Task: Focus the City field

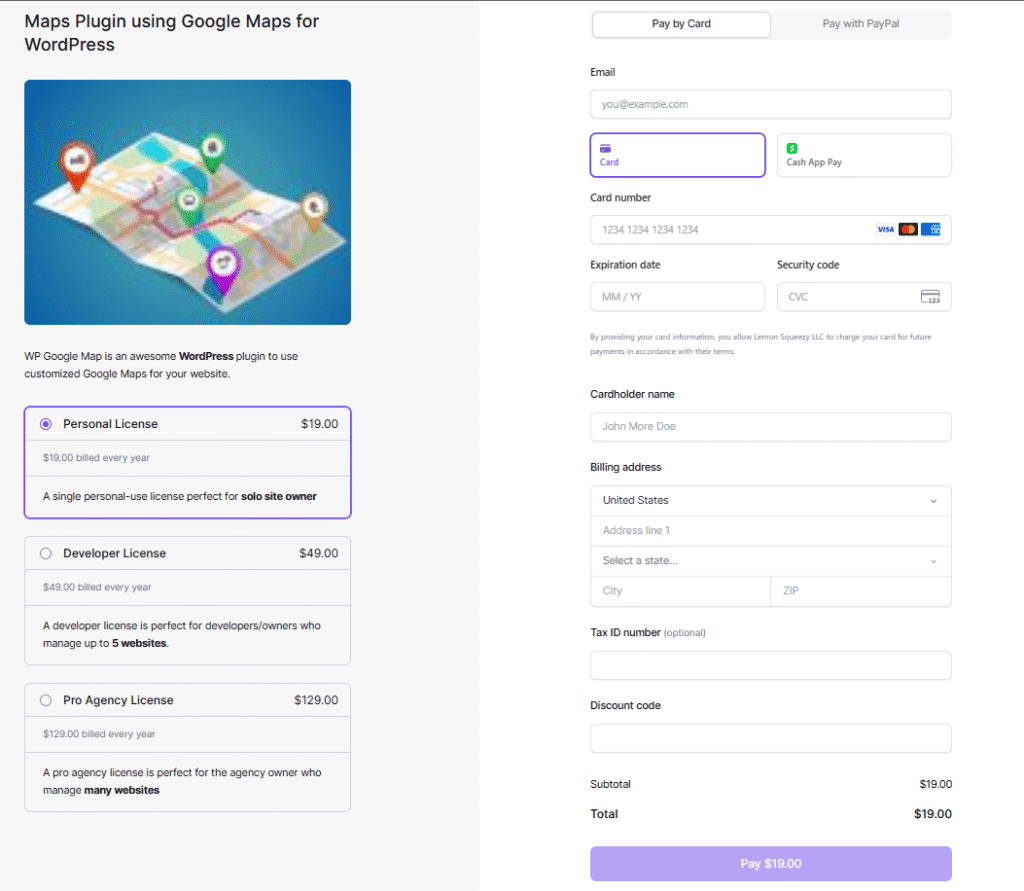Action: coord(680,591)
